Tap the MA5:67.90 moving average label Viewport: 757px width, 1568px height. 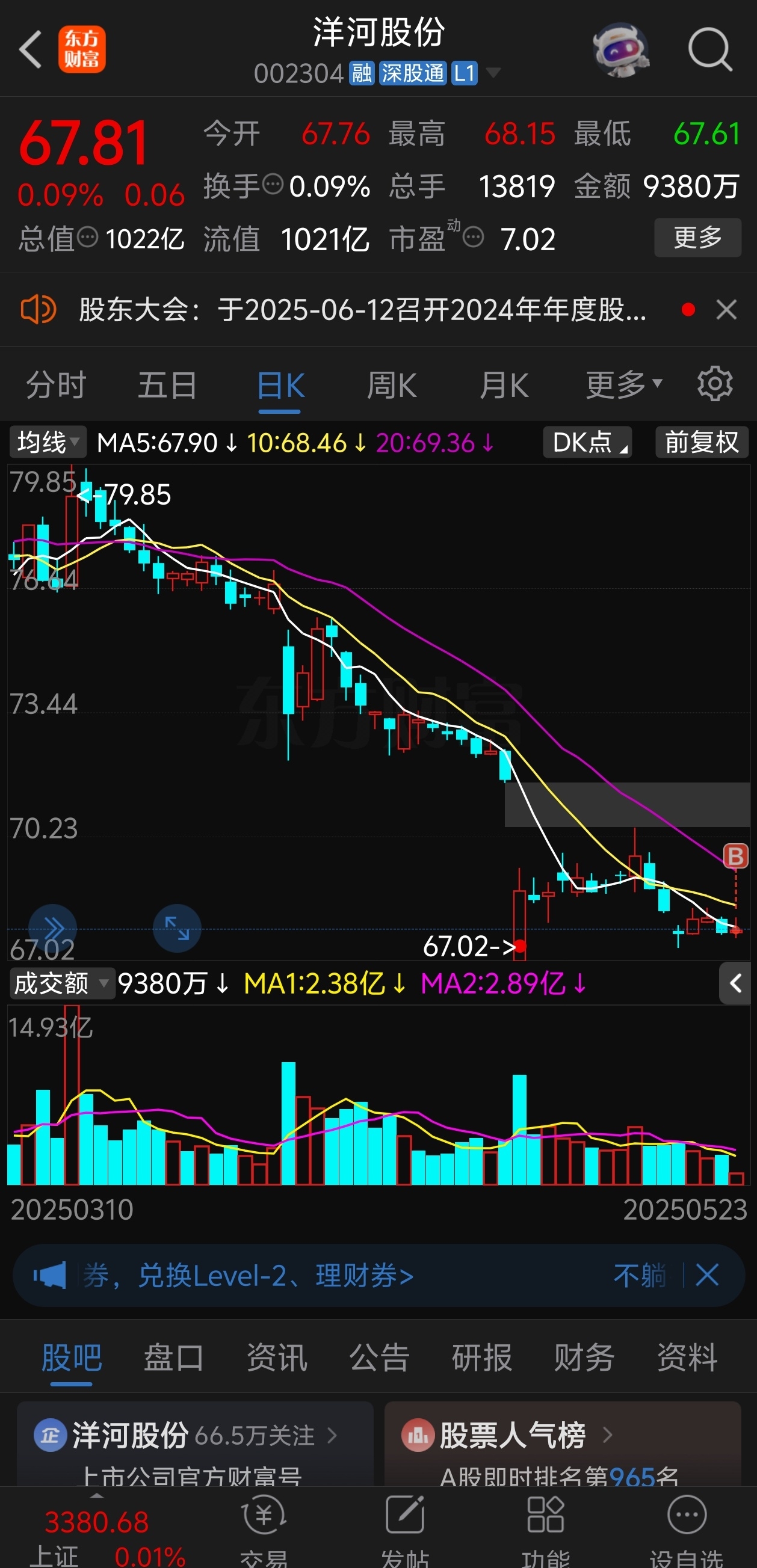click(x=156, y=443)
